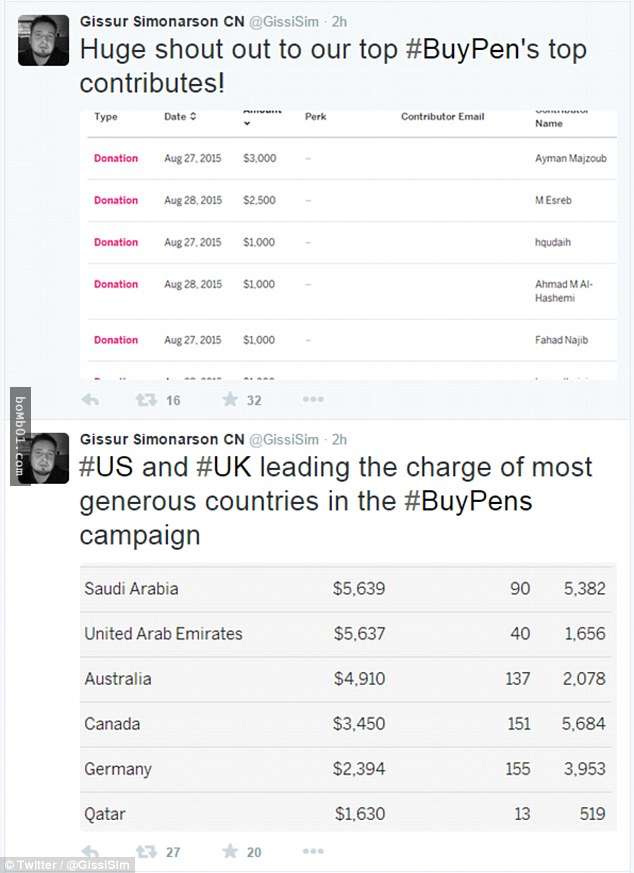The image size is (634, 873).
Task: Sort table by Date column arrows
Action: (x=193, y=116)
